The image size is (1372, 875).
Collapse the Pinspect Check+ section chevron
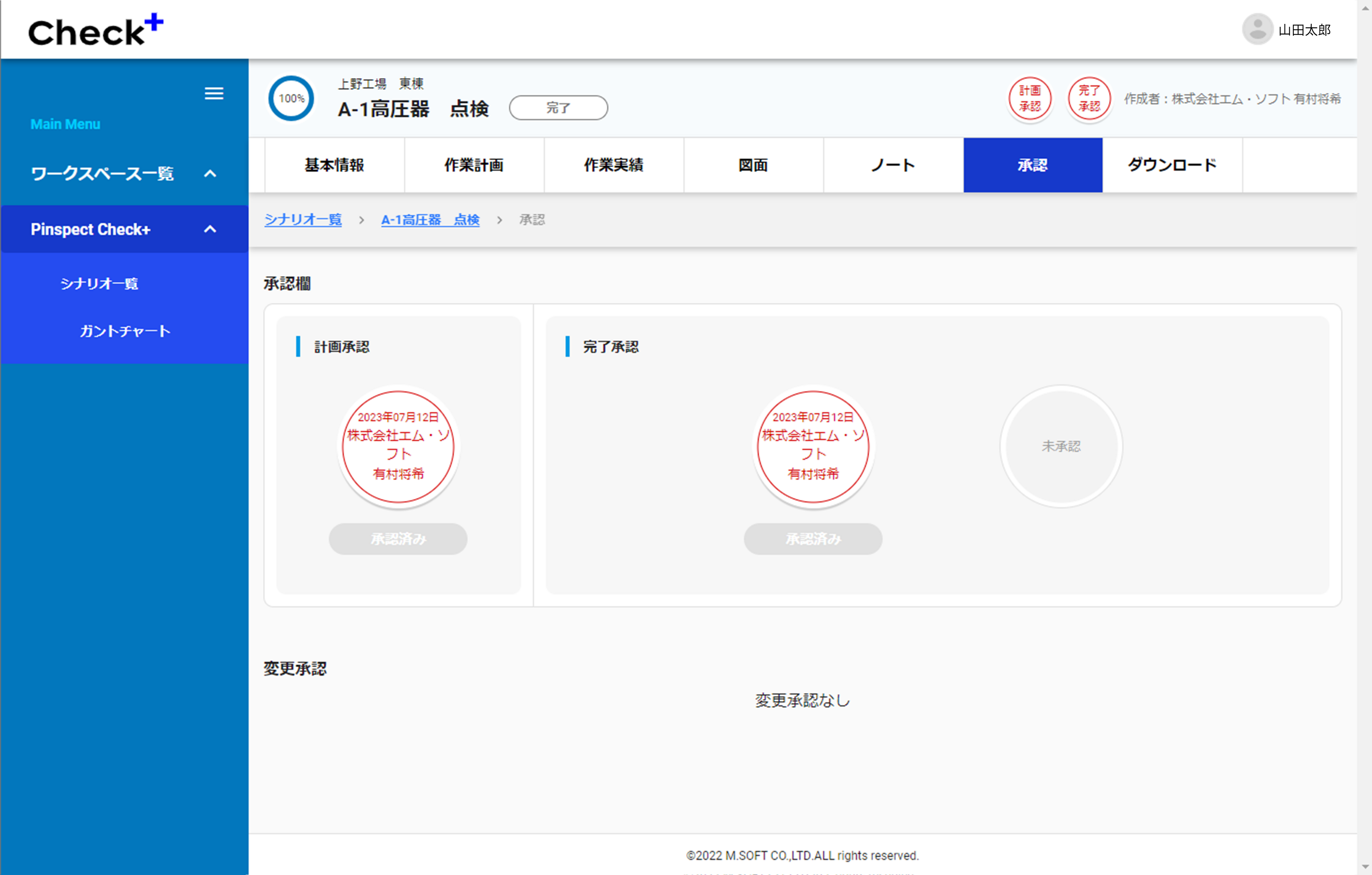[210, 230]
